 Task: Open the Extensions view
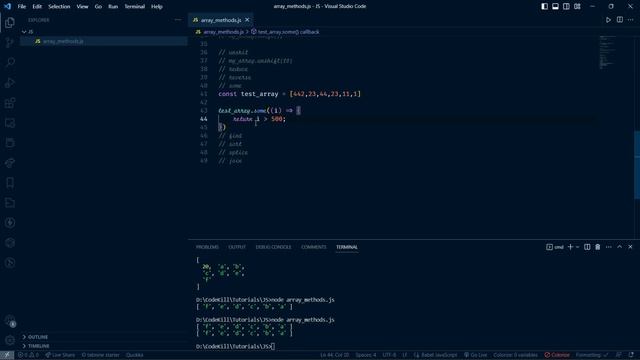point(10,102)
